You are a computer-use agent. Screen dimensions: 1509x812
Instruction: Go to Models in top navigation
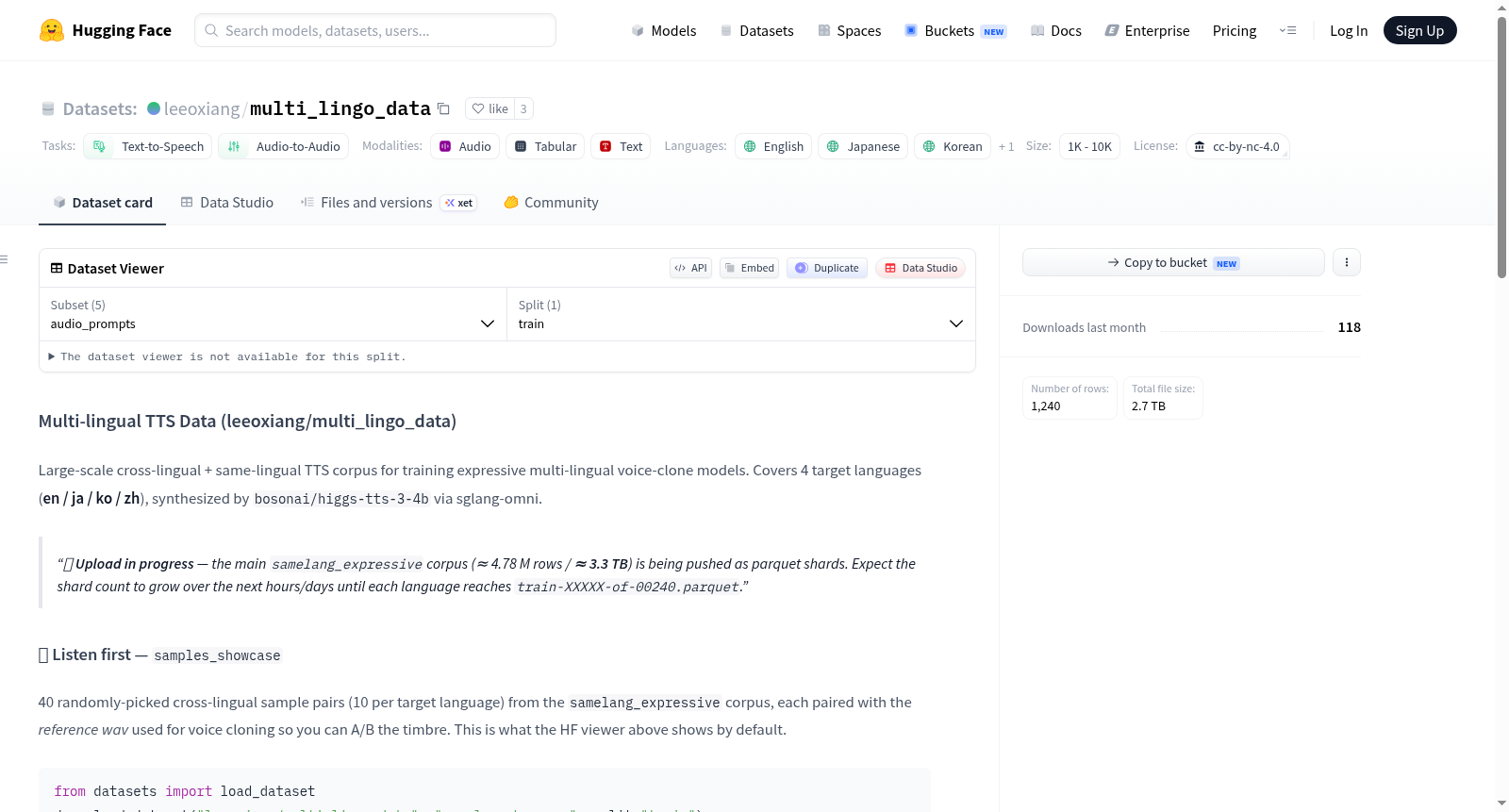coord(664,30)
